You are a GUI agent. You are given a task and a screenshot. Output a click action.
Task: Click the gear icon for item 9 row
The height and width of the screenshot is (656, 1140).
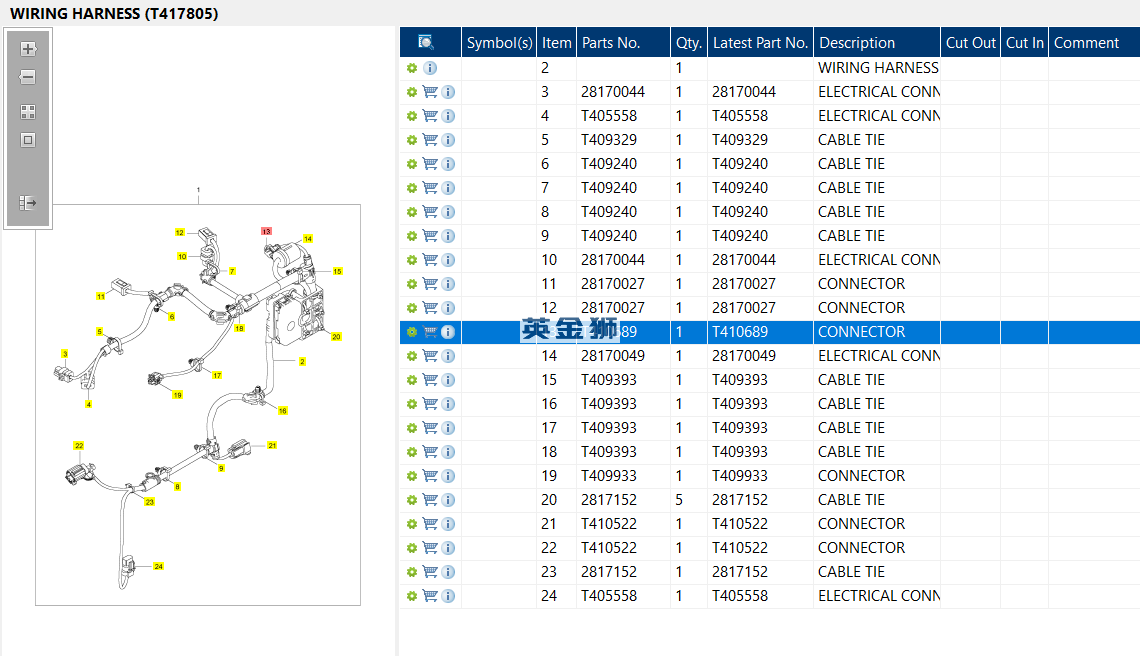coord(412,236)
